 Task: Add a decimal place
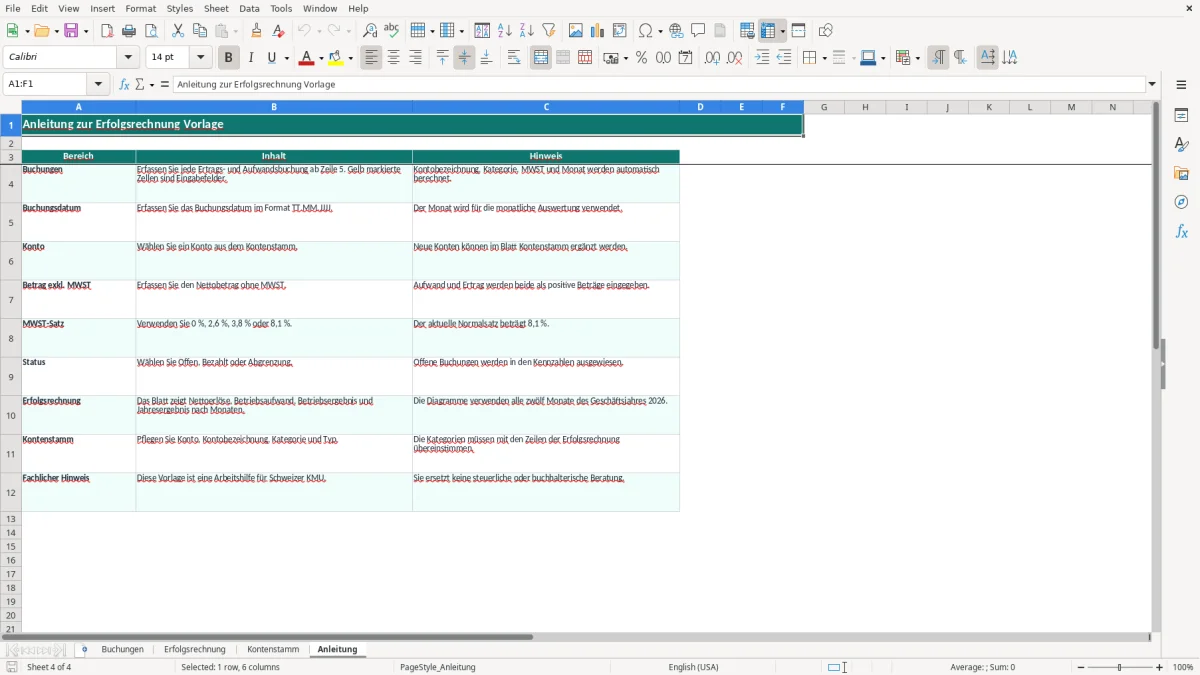pyautogui.click(x=712, y=58)
